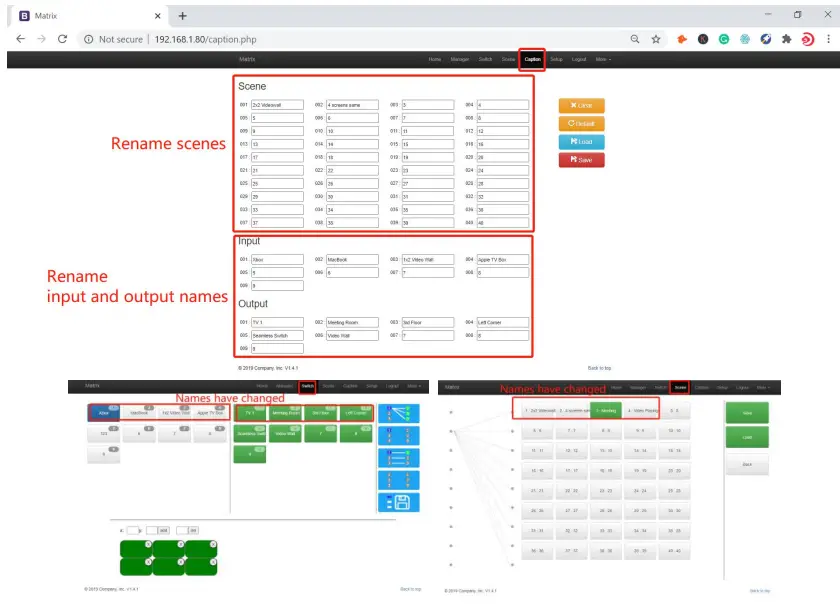The width and height of the screenshot is (840, 610).
Task: Click Logout in top navbar
Action: pos(579,59)
